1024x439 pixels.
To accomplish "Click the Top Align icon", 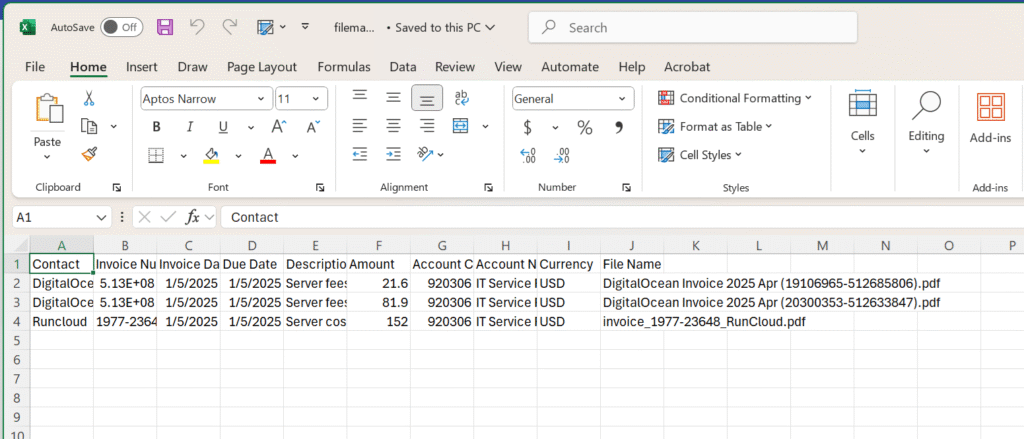I will (x=359, y=97).
